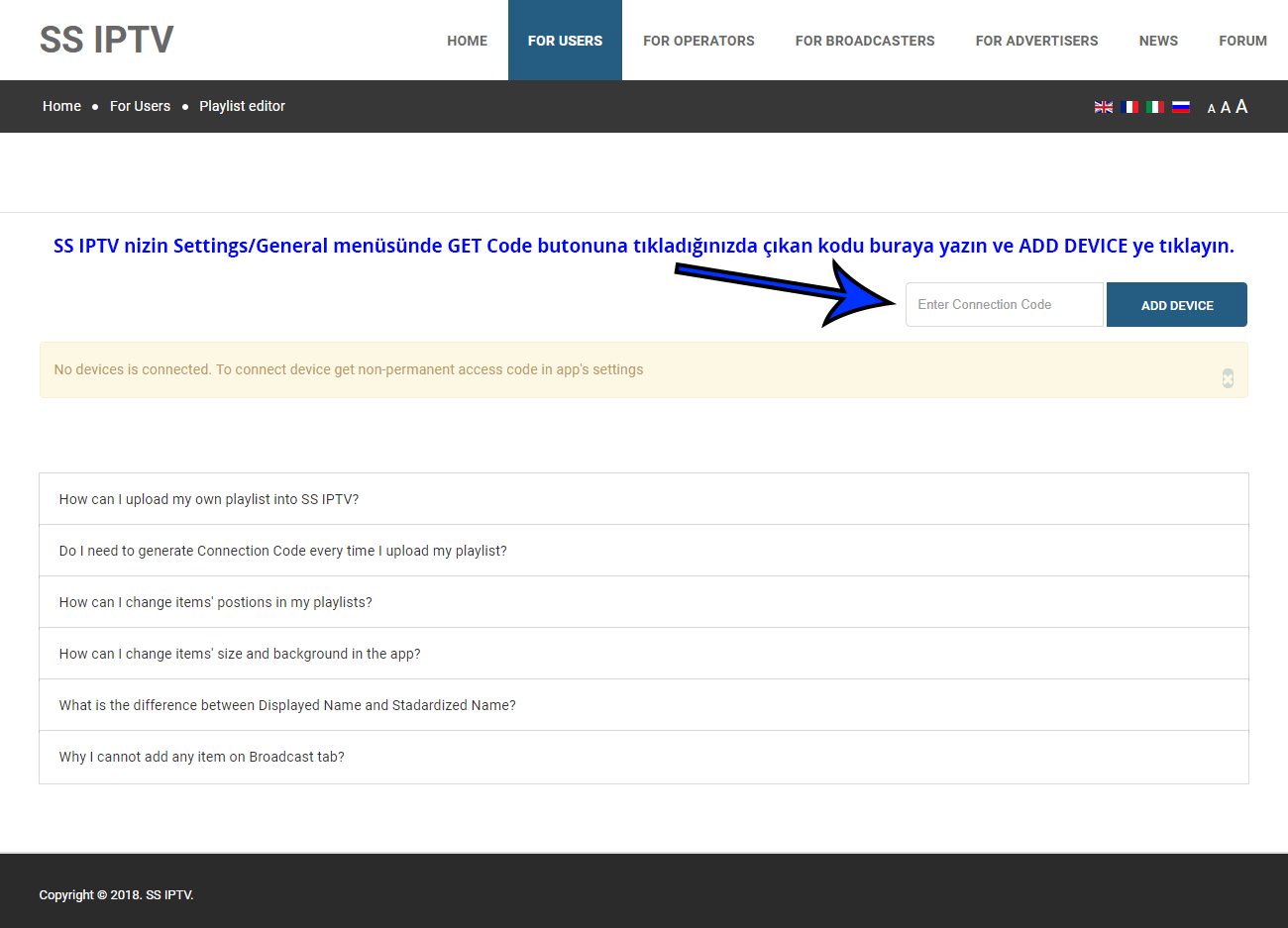The width and height of the screenshot is (1288, 928).
Task: Expand the items' size and background question
Action: pyautogui.click(x=240, y=654)
